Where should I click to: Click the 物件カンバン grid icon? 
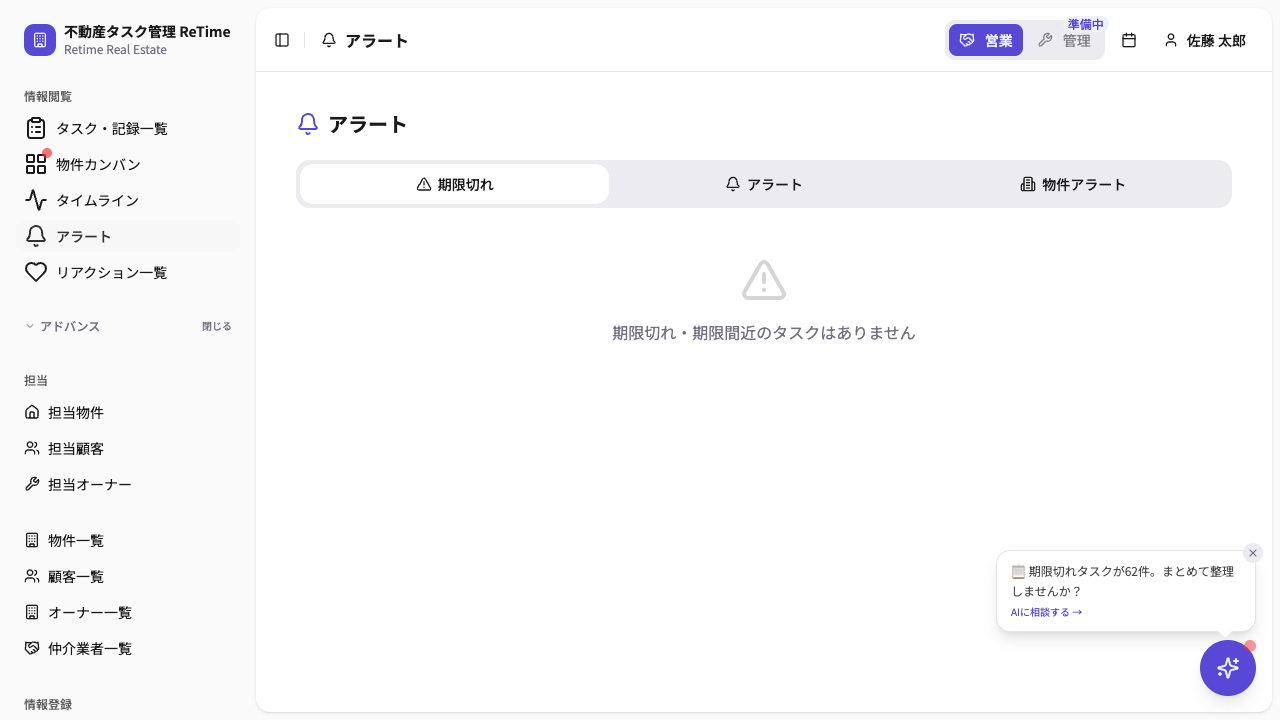coord(36,164)
